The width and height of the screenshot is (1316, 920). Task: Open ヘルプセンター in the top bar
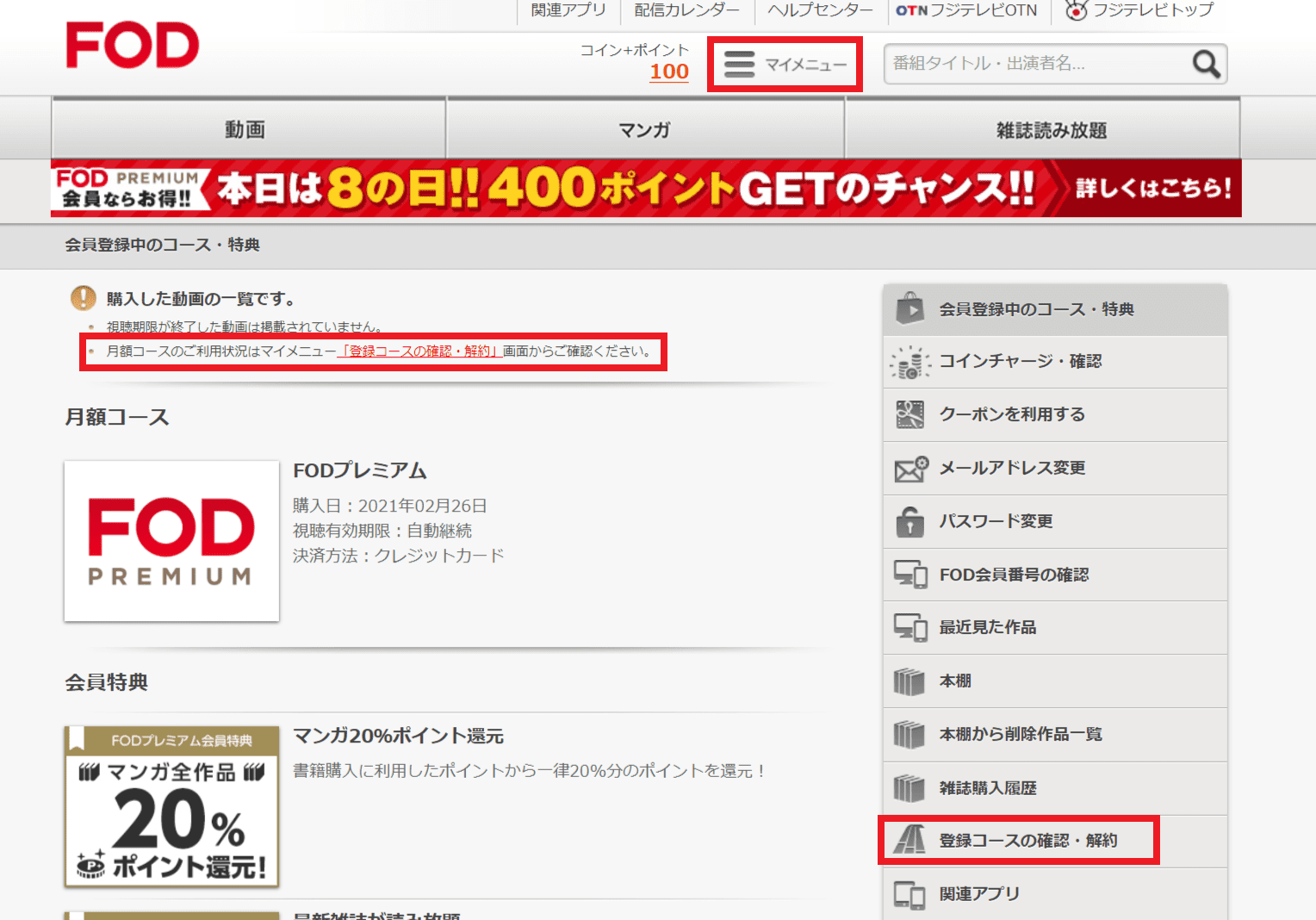(x=820, y=10)
